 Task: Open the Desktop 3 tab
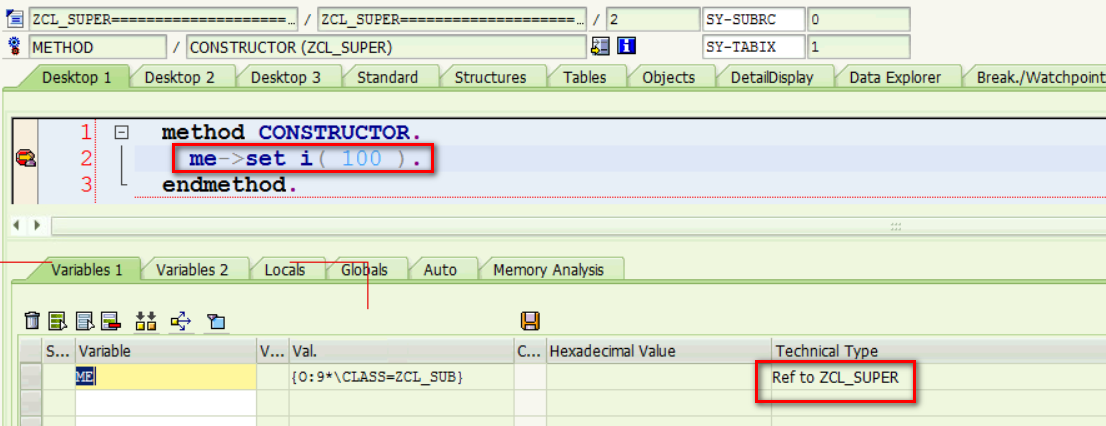point(285,78)
